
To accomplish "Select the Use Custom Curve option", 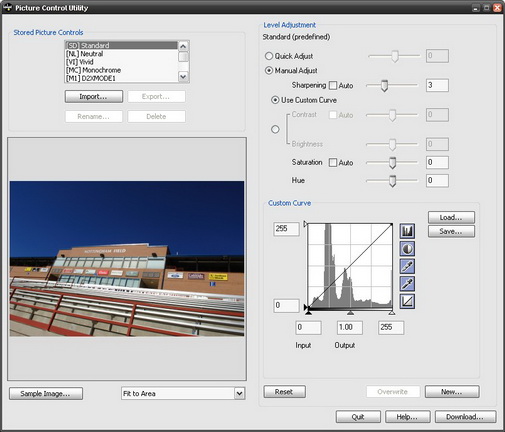I will [275, 100].
